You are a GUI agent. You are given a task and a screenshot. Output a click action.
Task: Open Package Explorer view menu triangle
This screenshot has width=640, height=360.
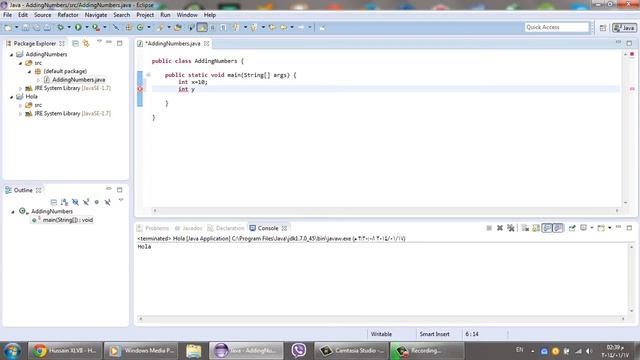tap(99, 42)
